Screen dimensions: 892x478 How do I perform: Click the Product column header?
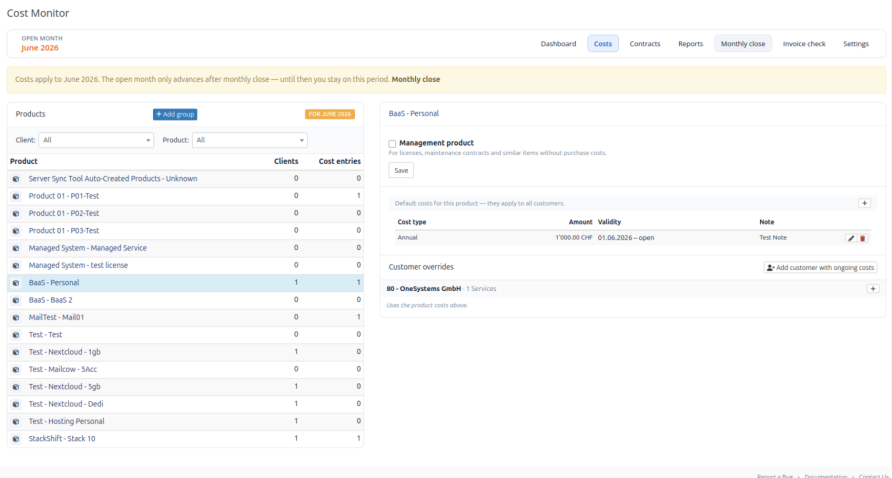(24, 162)
